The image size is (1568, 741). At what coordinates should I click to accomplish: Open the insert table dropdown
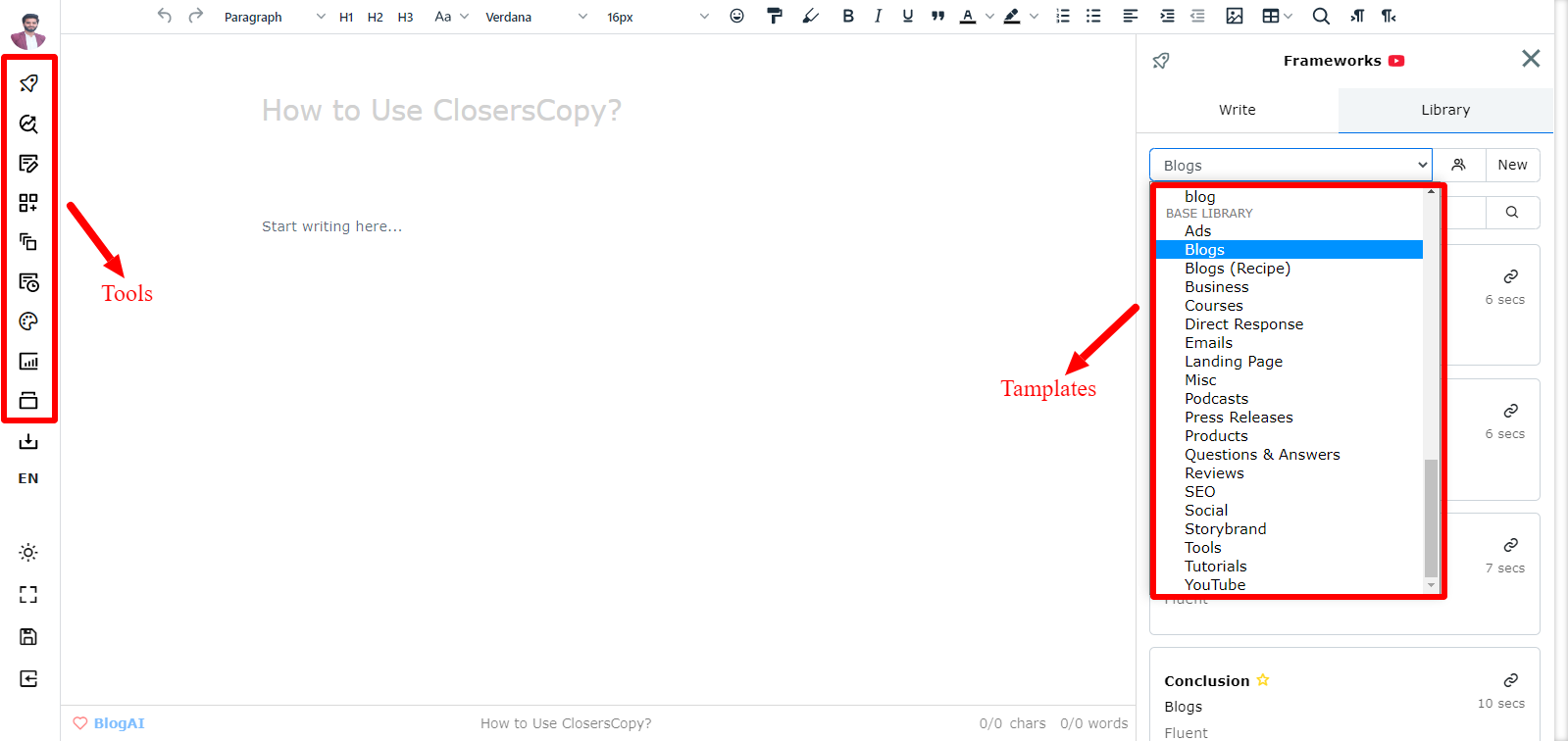pyautogui.click(x=1277, y=16)
